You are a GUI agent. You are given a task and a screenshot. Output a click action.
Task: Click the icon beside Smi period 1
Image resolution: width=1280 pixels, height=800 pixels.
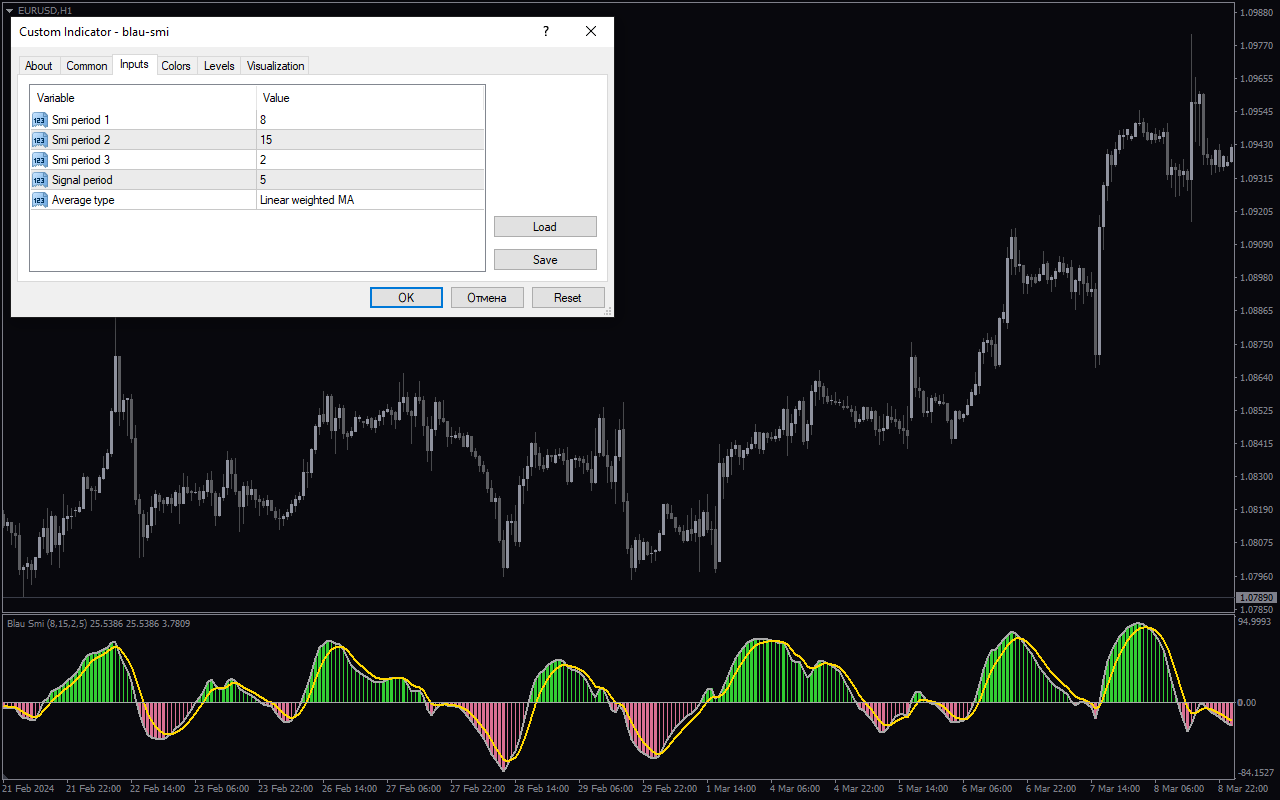tap(40, 120)
